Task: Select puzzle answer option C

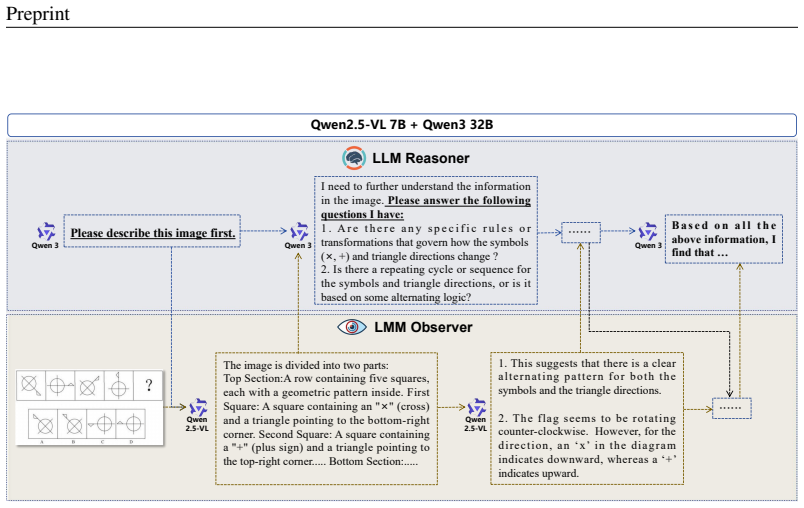Action: pos(102,424)
